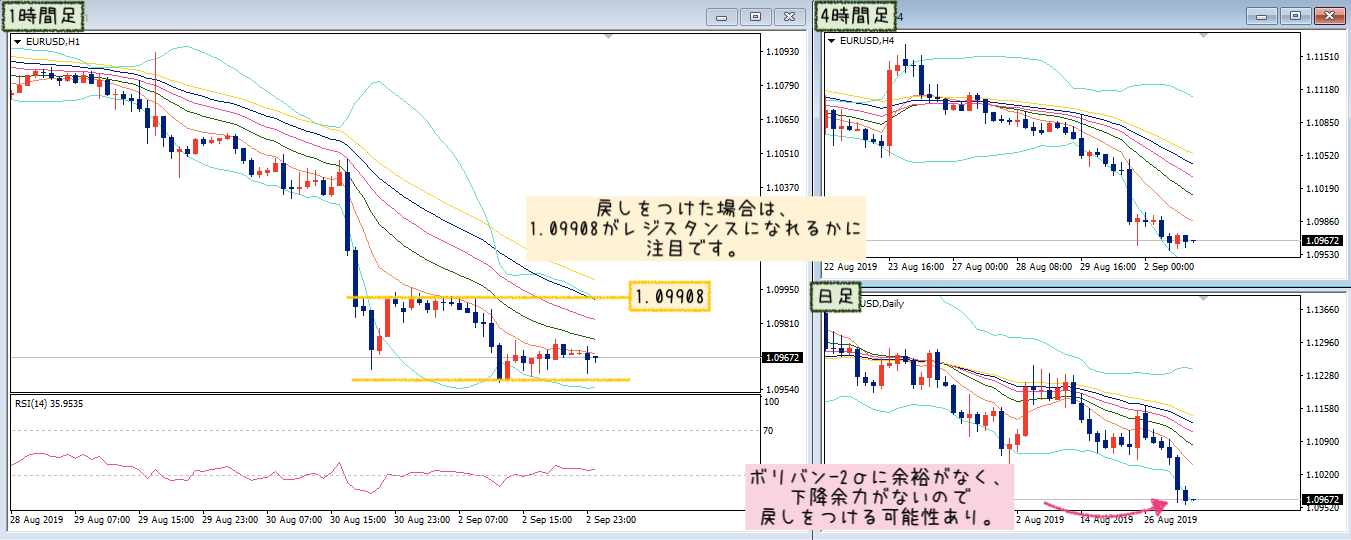Click the 1.10200 price value on Daily chart

tap(1323, 474)
